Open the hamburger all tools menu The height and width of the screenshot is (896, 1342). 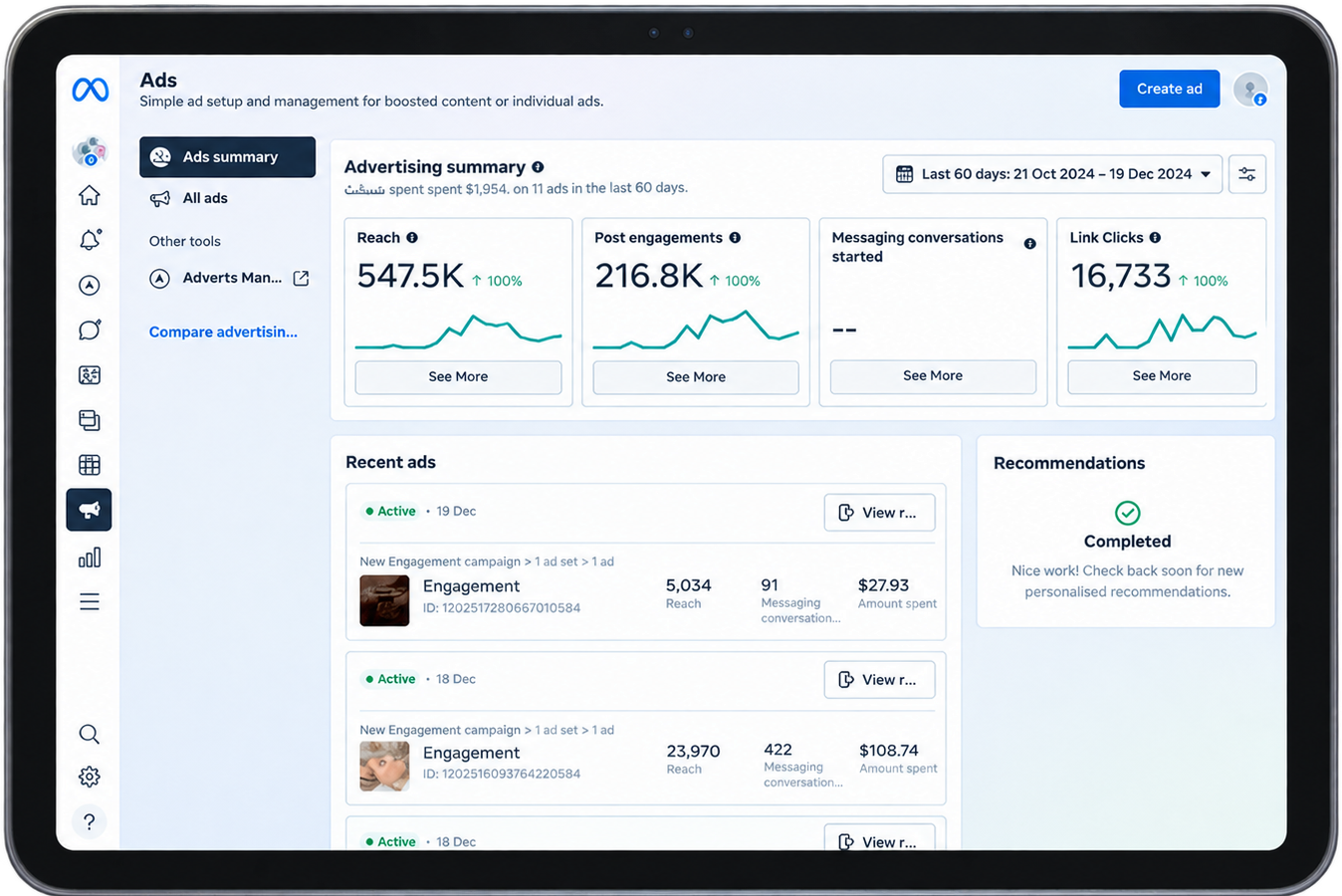tap(90, 602)
